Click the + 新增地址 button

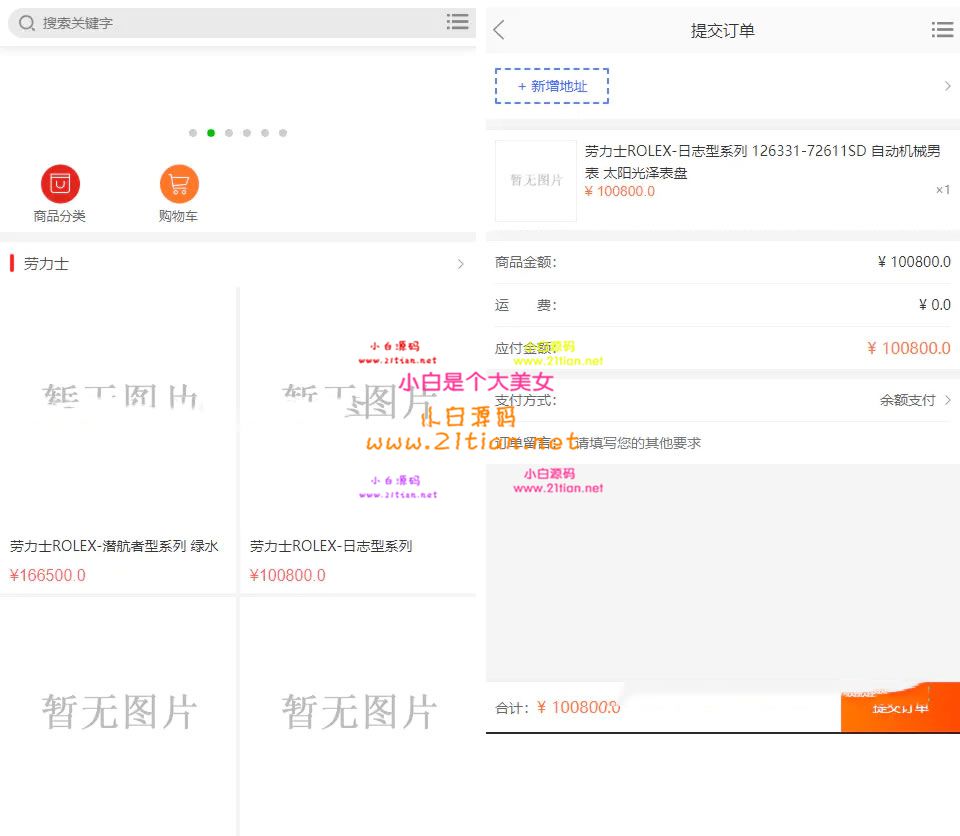552,86
